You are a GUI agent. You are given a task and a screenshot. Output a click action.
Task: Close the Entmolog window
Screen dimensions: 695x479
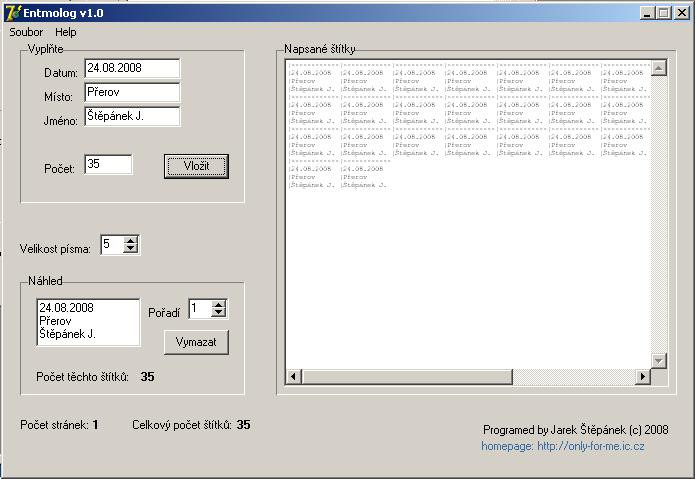coord(681,13)
